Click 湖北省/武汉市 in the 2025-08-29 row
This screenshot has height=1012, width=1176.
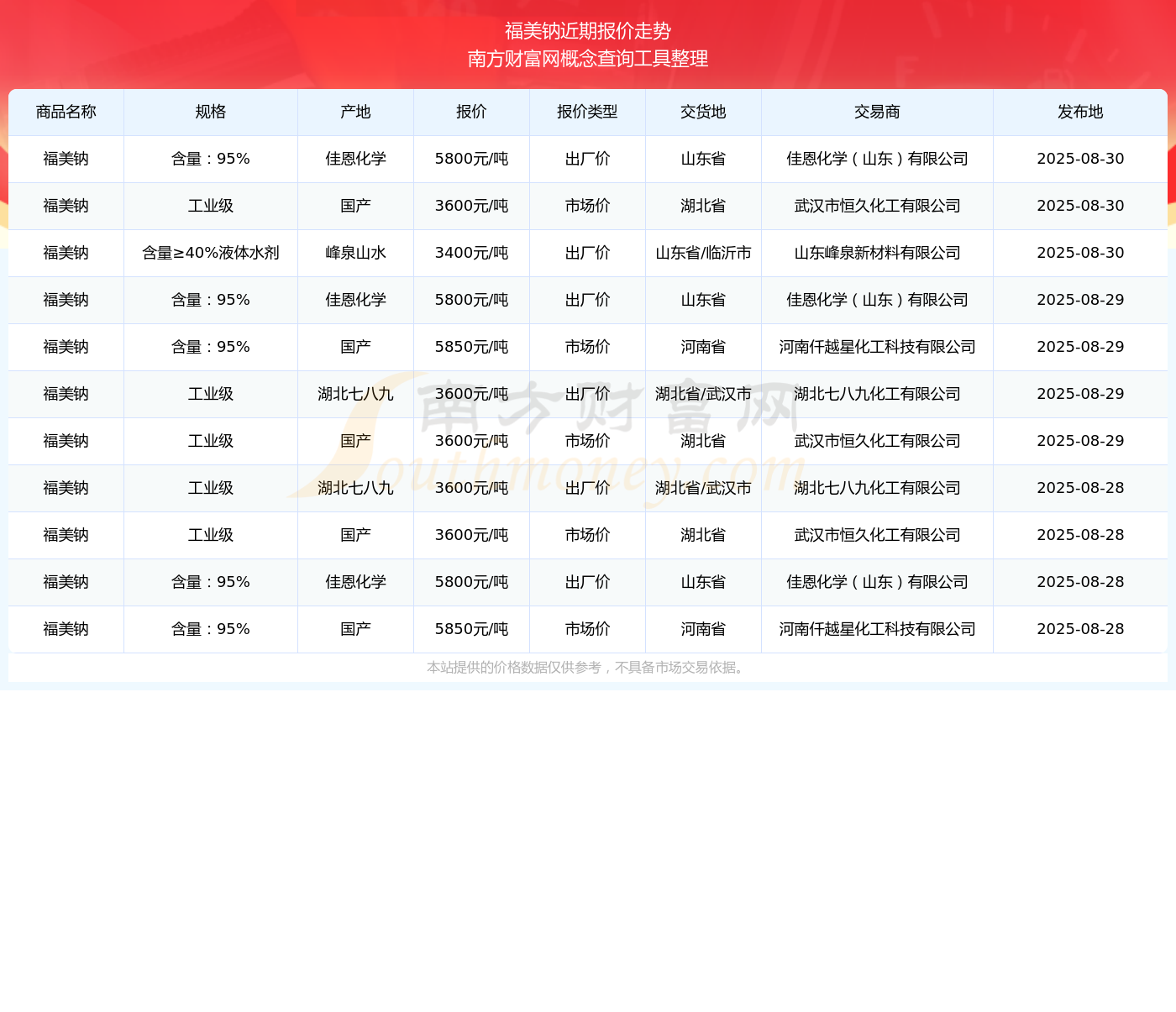[x=703, y=394]
